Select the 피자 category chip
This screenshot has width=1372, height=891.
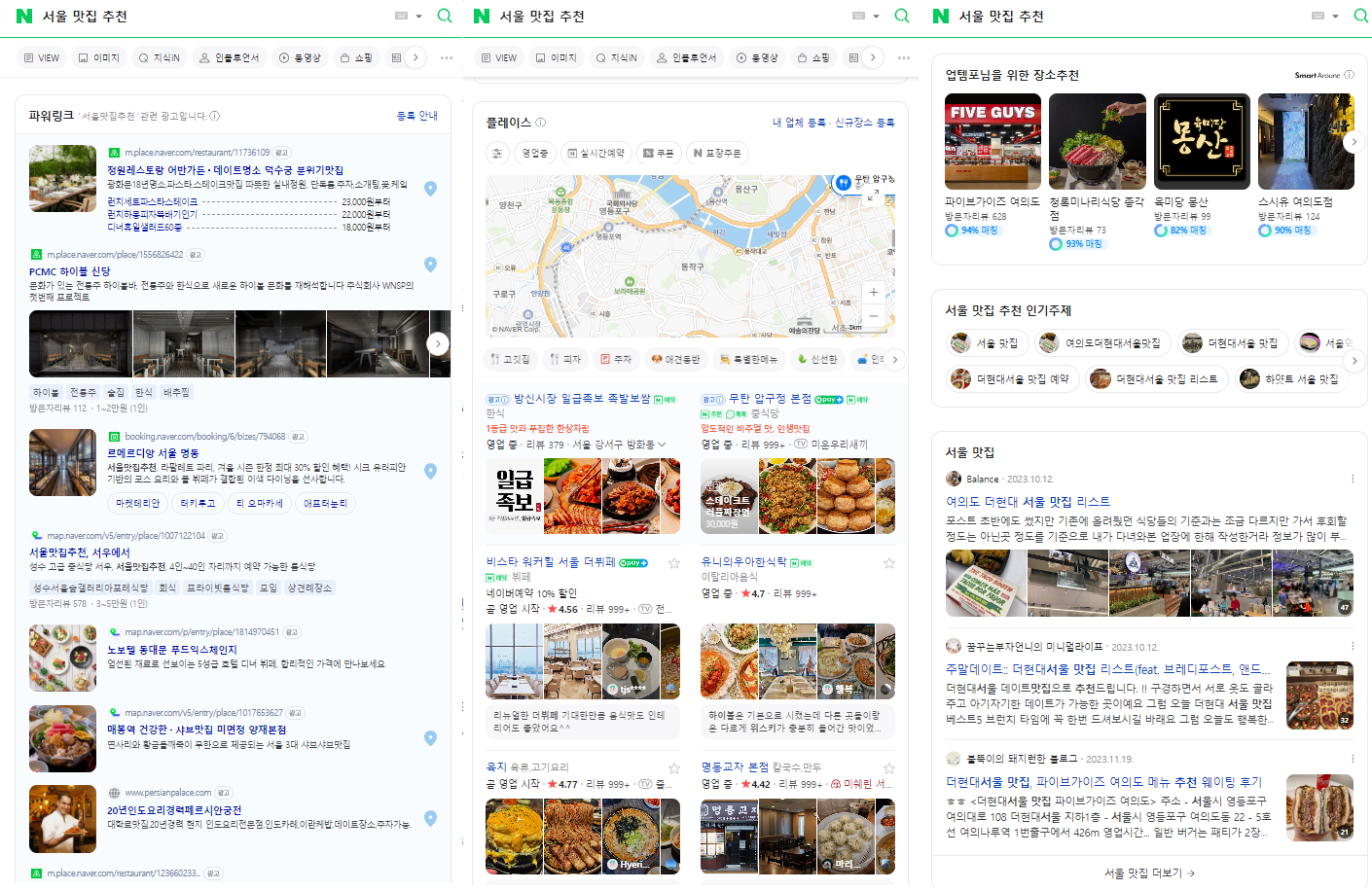[x=564, y=359]
